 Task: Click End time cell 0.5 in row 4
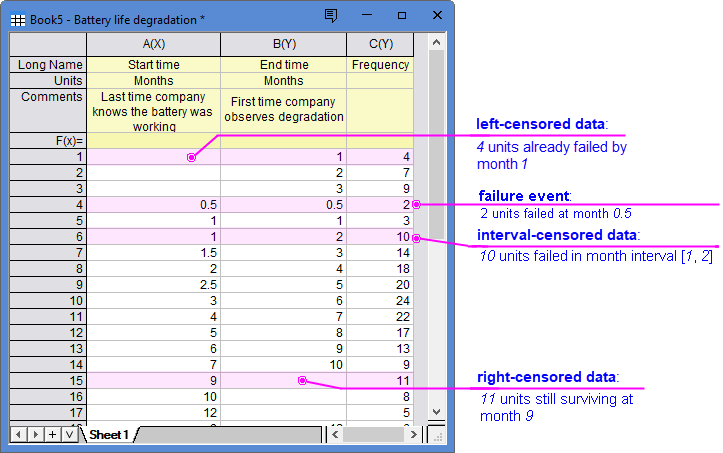tap(284, 205)
